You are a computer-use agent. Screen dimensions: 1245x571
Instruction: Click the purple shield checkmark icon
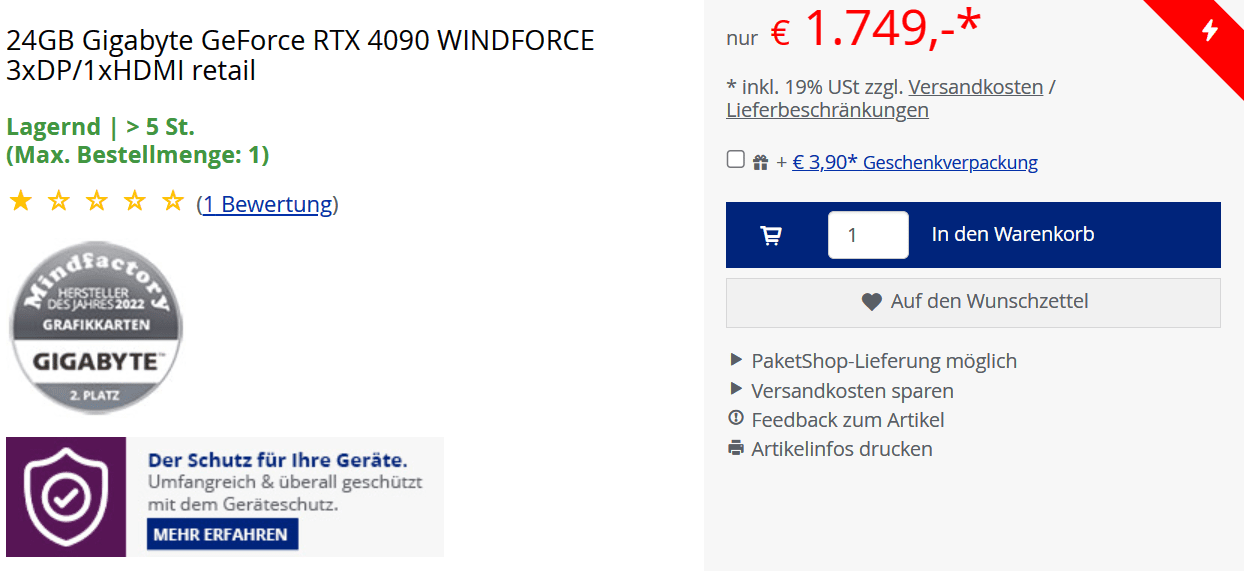point(65,496)
